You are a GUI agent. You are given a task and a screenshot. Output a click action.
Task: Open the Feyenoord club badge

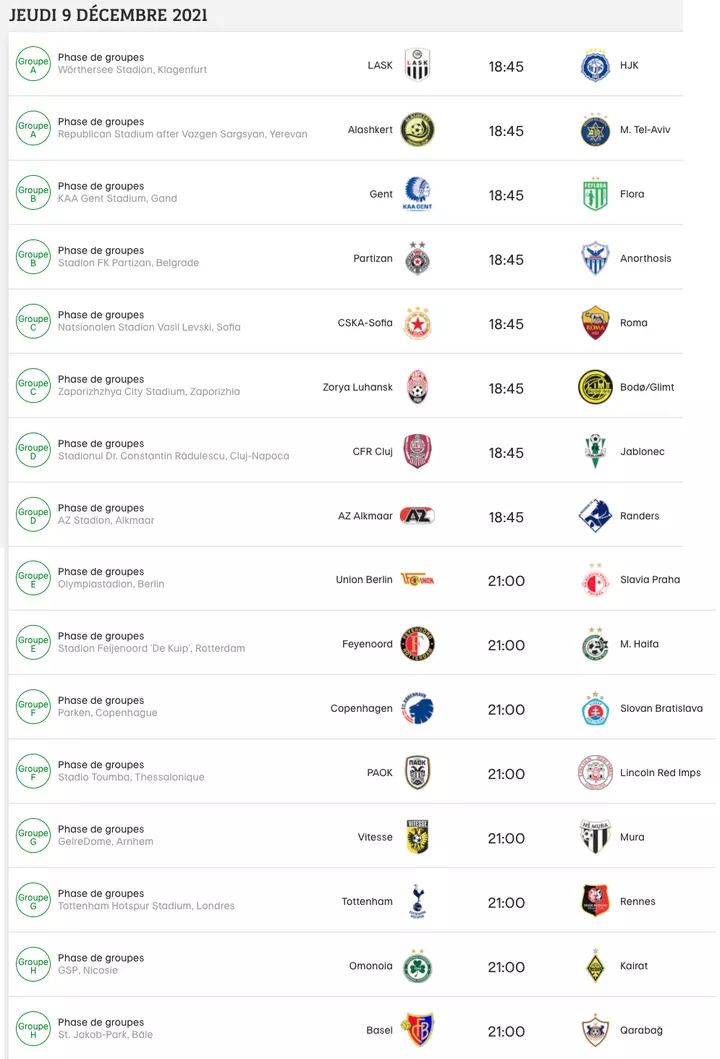click(417, 643)
